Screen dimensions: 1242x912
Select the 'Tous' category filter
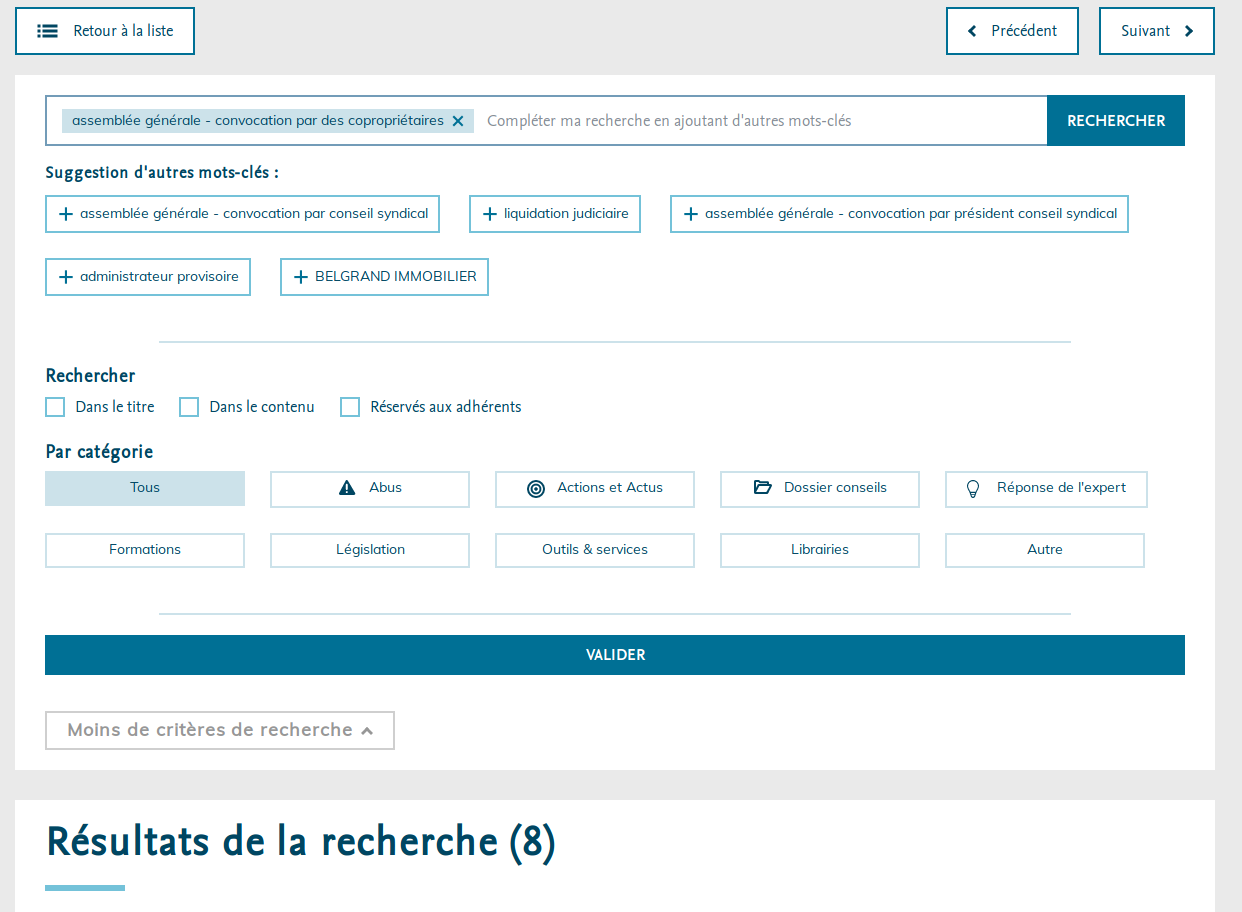coord(145,488)
